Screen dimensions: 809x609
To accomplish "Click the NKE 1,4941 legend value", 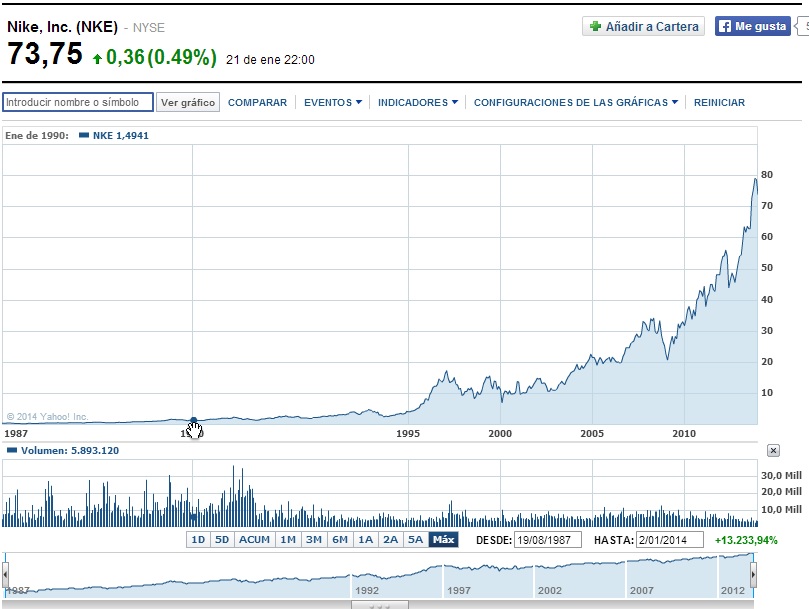I will pyautogui.click(x=121, y=136).
